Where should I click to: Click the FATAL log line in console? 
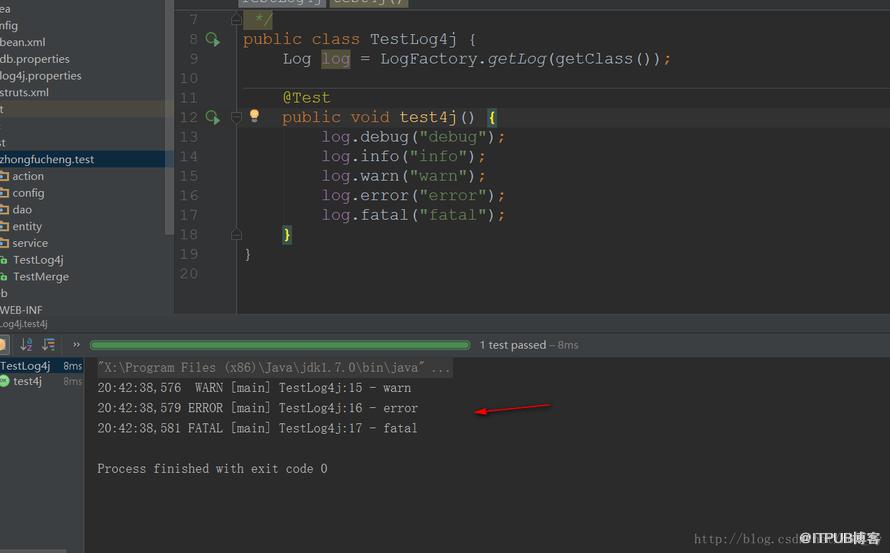pos(257,428)
